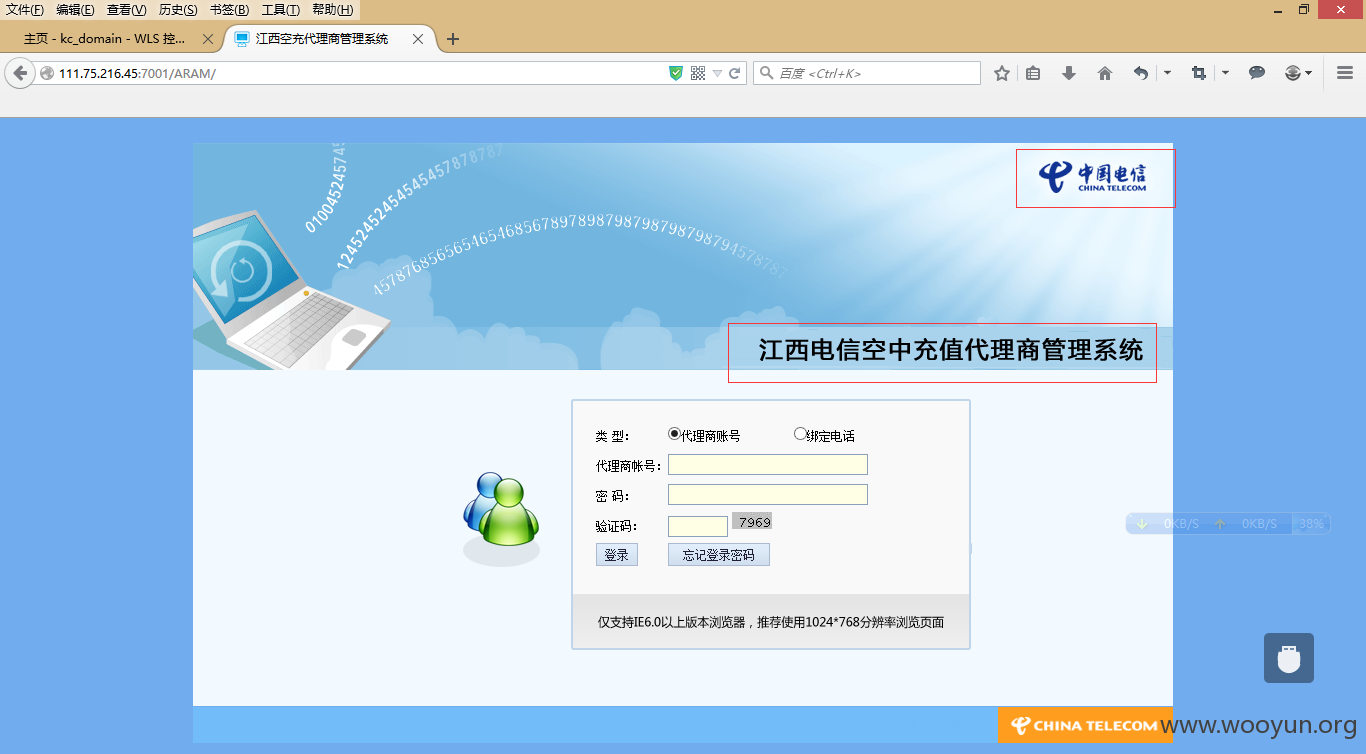Open the 历史(S) menu
Screen dimensions: 1366x754
pos(178,10)
